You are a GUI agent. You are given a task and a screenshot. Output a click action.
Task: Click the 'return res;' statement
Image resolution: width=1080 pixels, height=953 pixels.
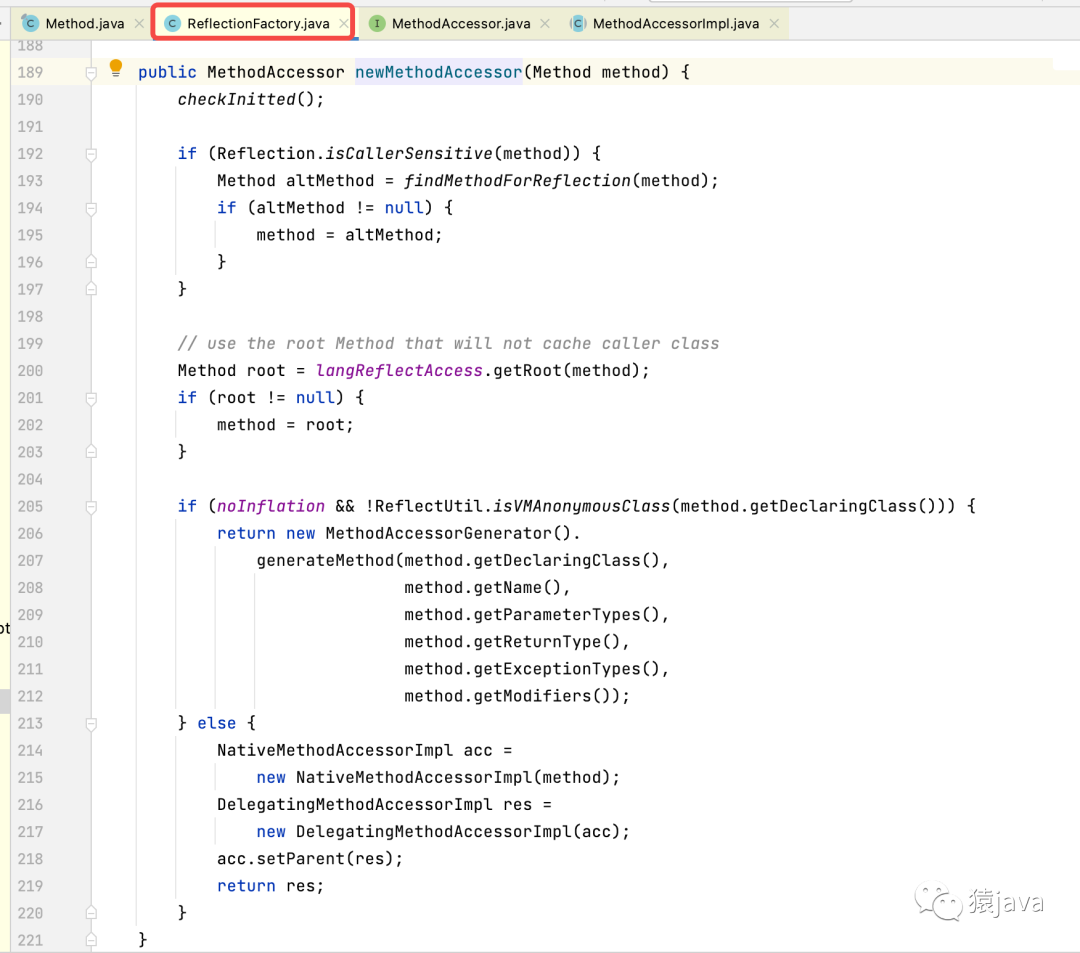click(x=270, y=886)
